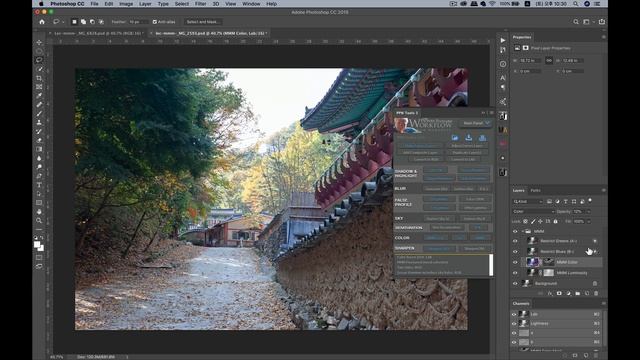Hide the Background layer
Viewport: 640px width, 360px height.
[515, 283]
